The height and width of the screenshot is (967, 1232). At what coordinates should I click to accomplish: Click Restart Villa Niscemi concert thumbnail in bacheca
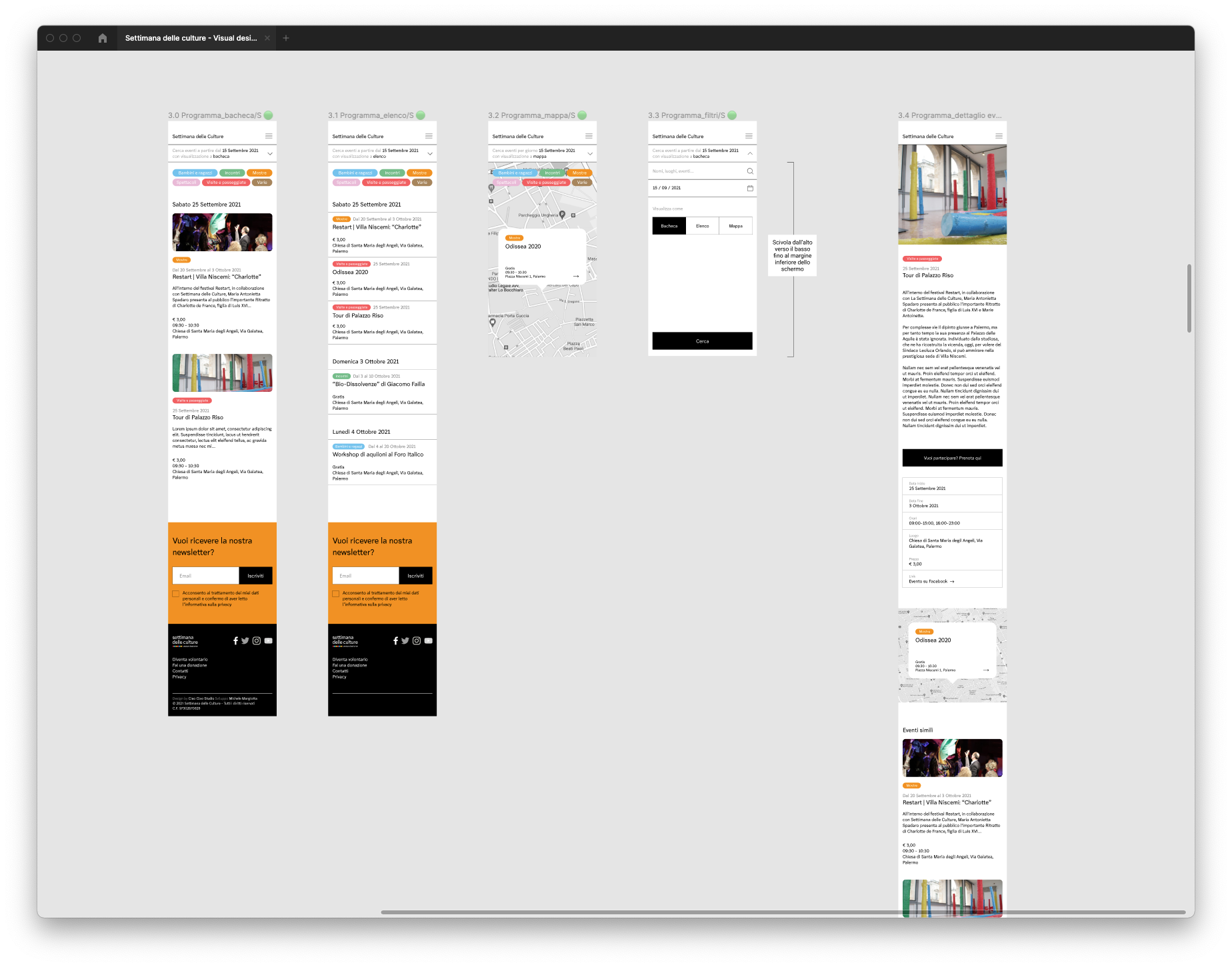point(222,232)
